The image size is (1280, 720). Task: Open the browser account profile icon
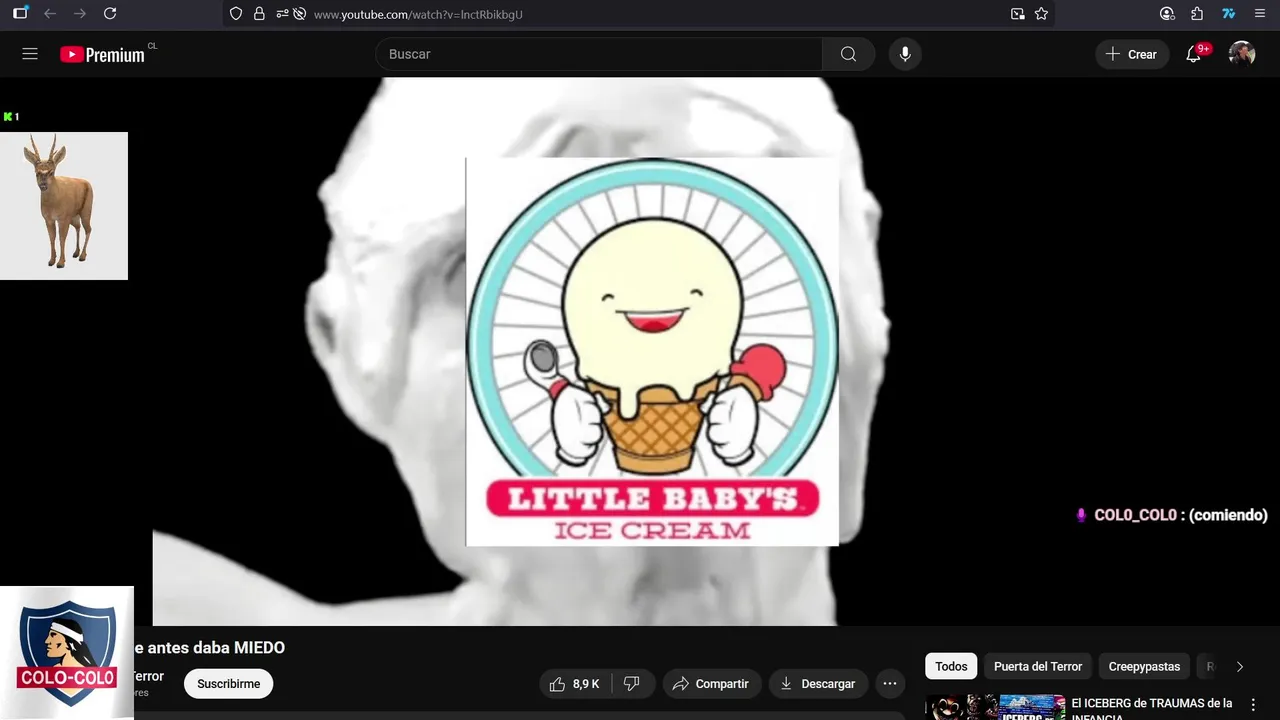tap(1167, 14)
